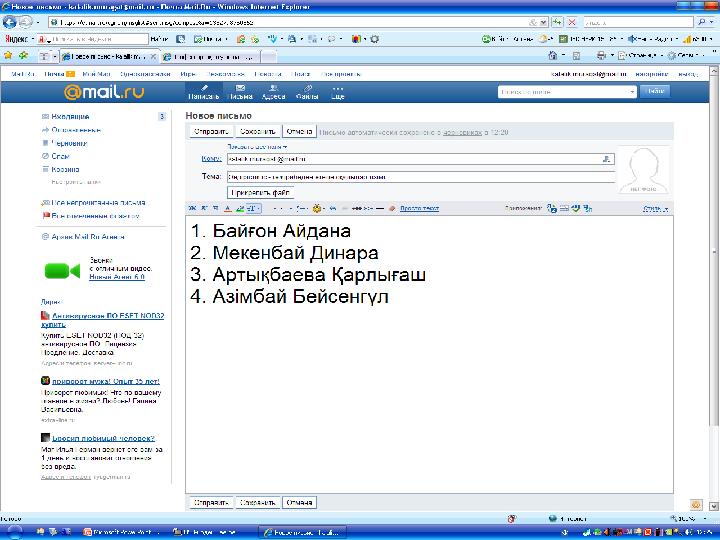Click the Найти button in the mail.ru header

pos(655,91)
